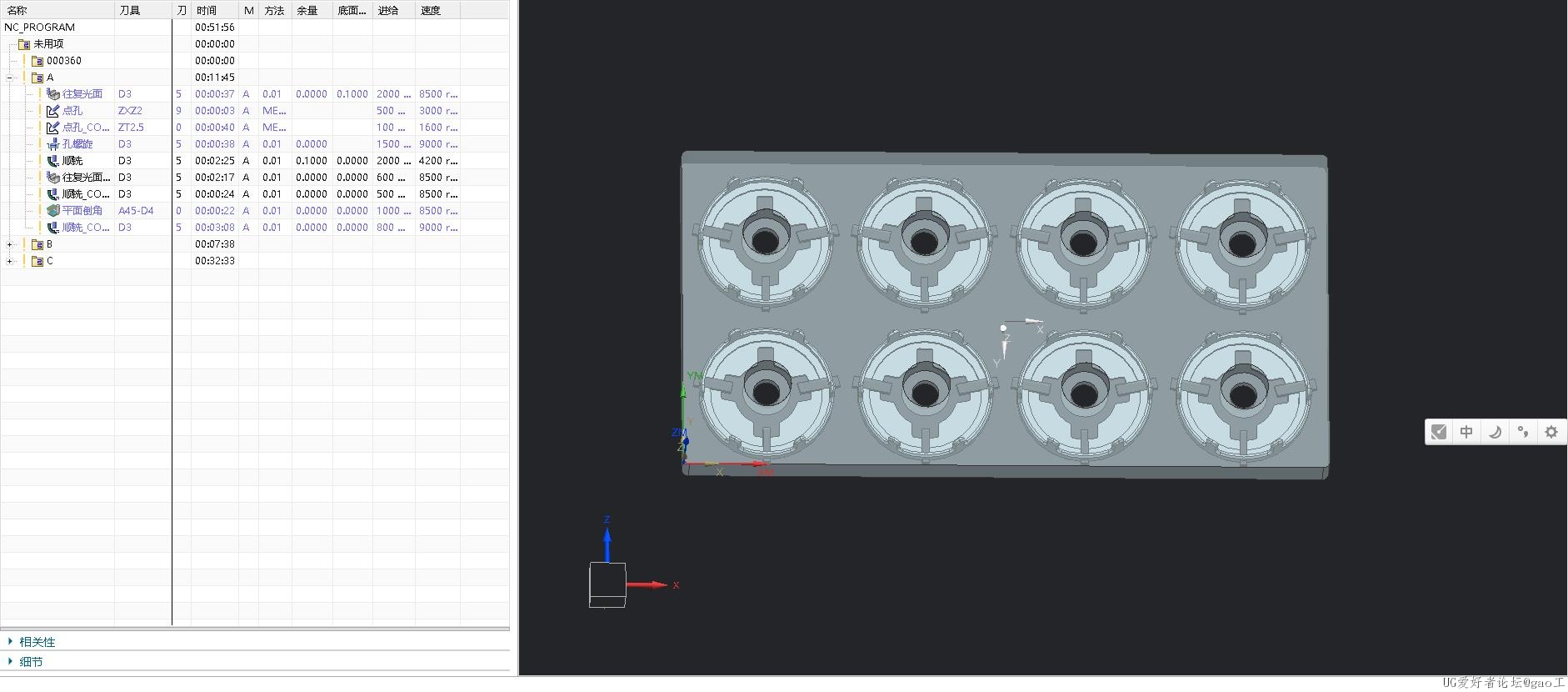Click the 往复光面 operation icon at 00:02:17

pos(53,178)
